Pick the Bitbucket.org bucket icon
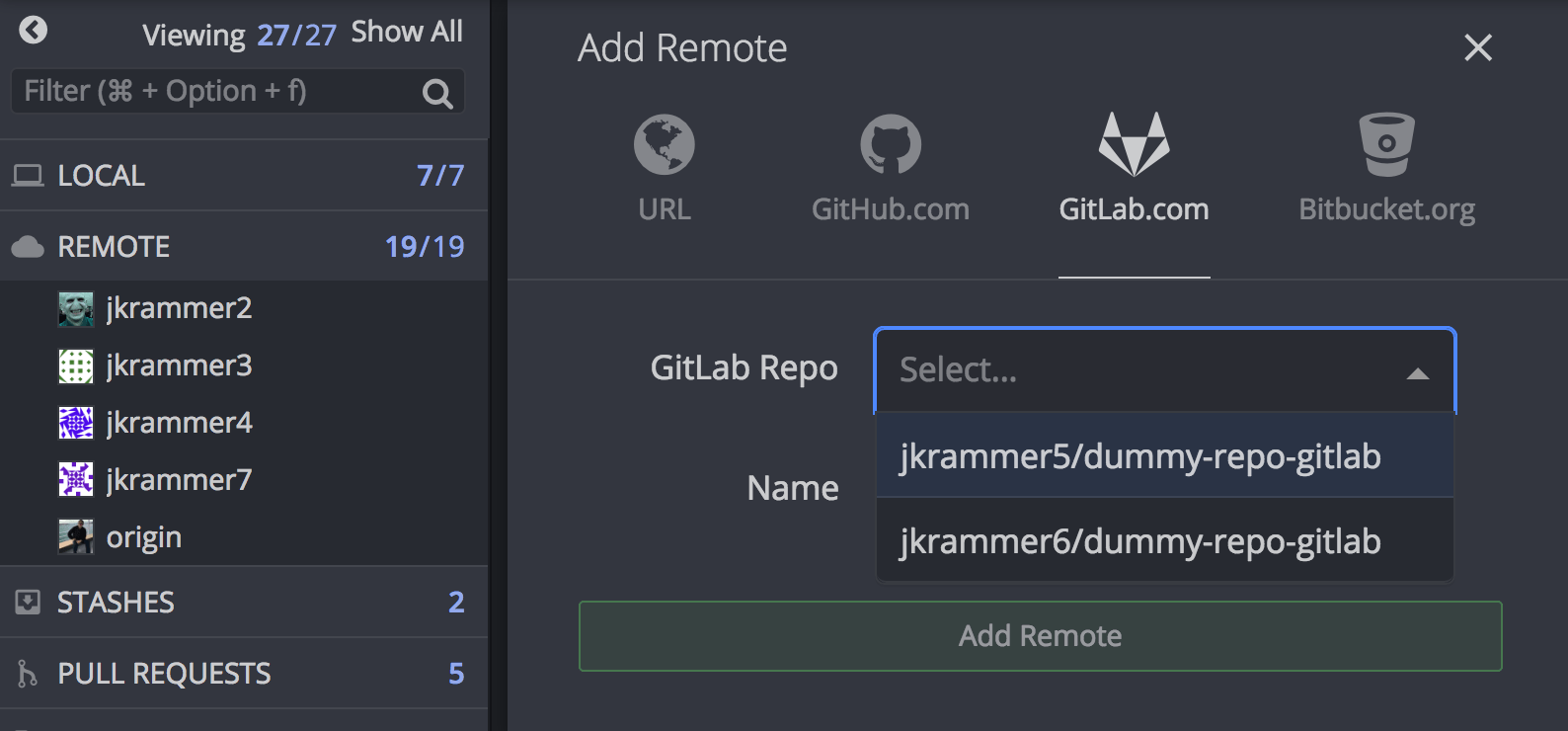The image size is (1568, 731). [x=1386, y=144]
